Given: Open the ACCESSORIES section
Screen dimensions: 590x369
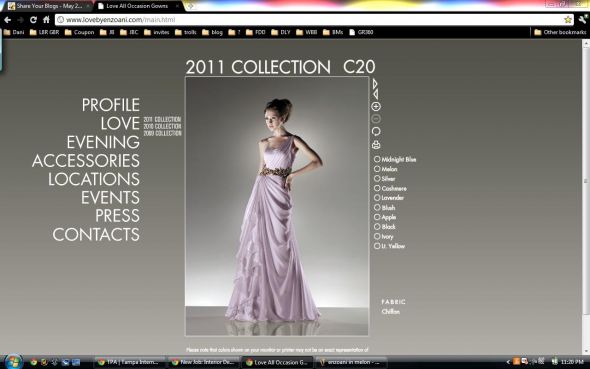Looking at the screenshot, I should click(86, 161).
